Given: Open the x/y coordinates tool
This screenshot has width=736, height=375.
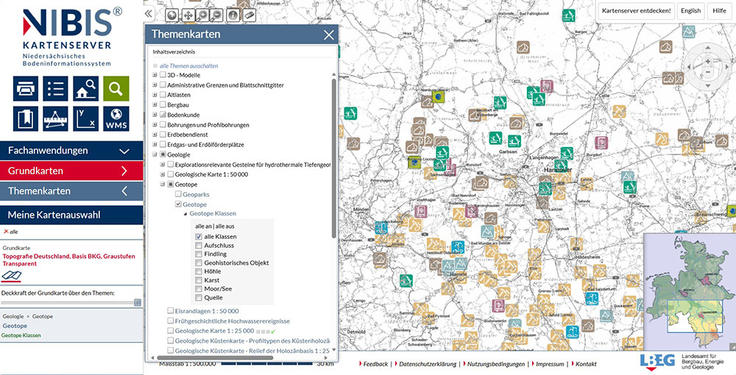Looking at the screenshot, I should [x=86, y=119].
